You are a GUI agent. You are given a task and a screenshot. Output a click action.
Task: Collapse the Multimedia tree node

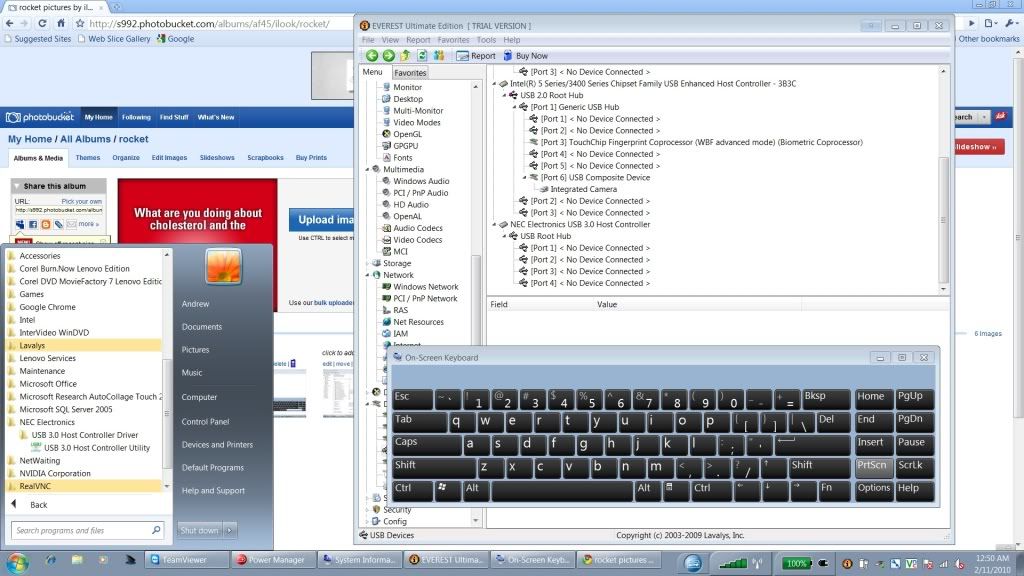pos(368,170)
